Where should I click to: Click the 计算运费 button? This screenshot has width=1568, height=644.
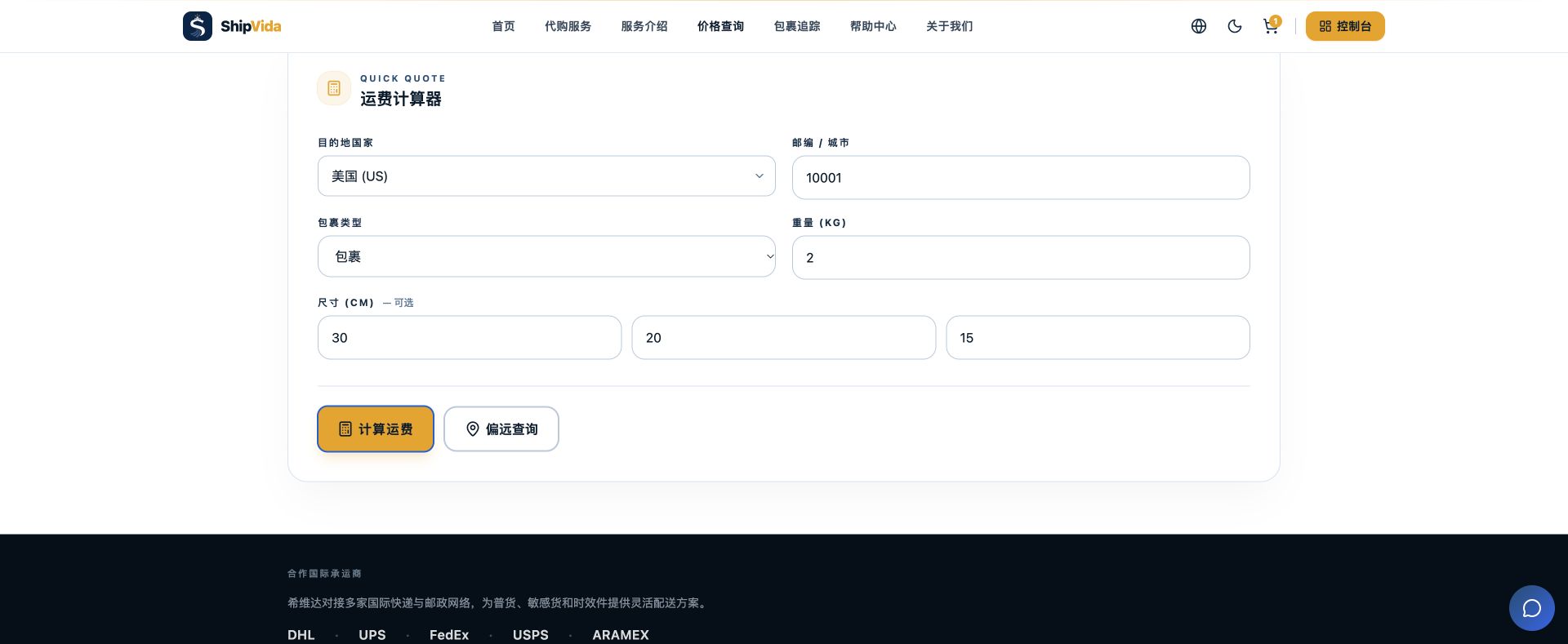376,429
